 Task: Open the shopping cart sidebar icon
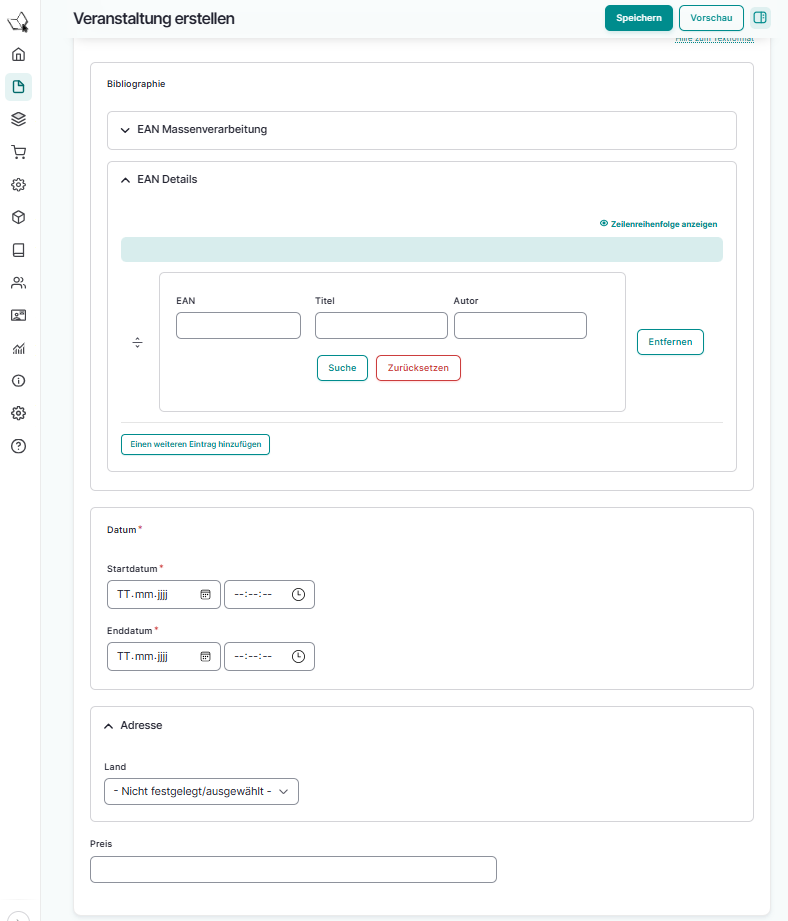click(18, 153)
